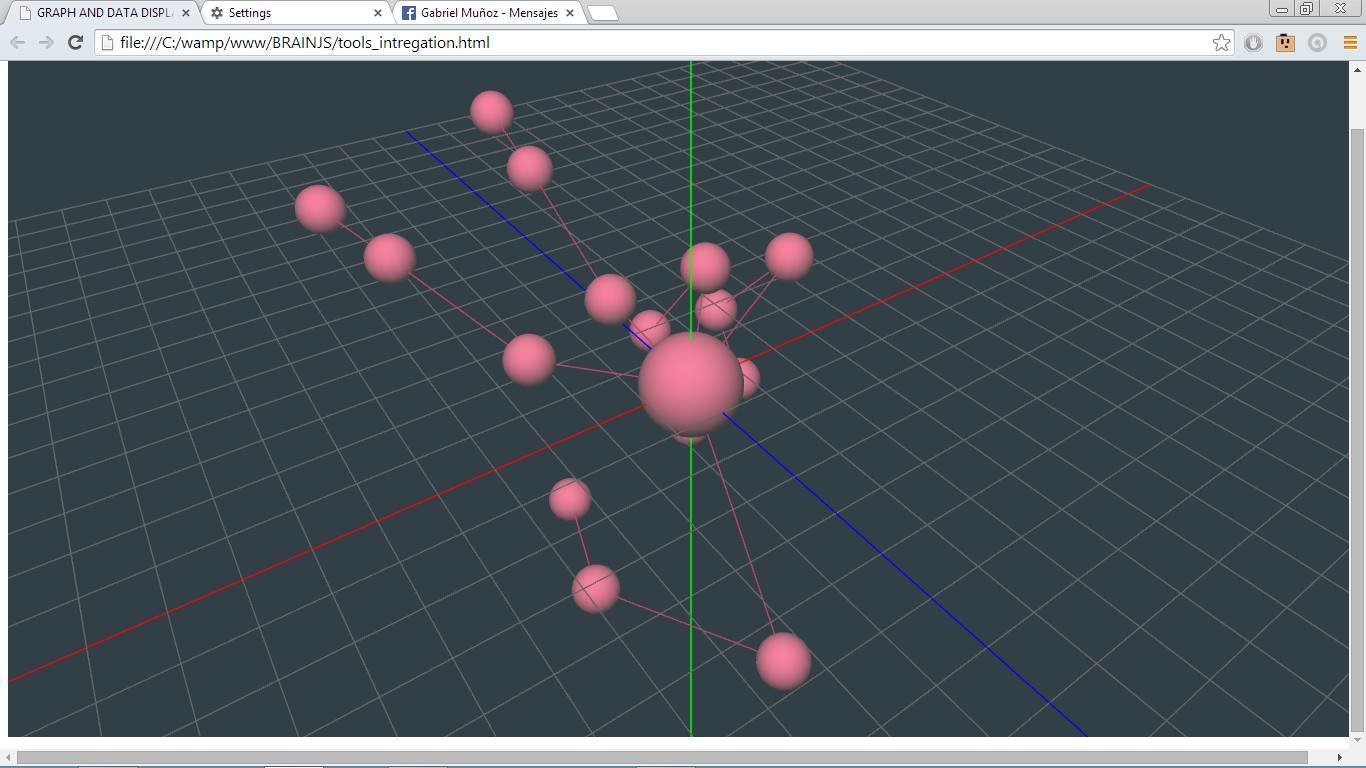Image resolution: width=1366 pixels, height=768 pixels.
Task: Click the horizontal scrollbar right arrow
Action: [x=1340, y=757]
